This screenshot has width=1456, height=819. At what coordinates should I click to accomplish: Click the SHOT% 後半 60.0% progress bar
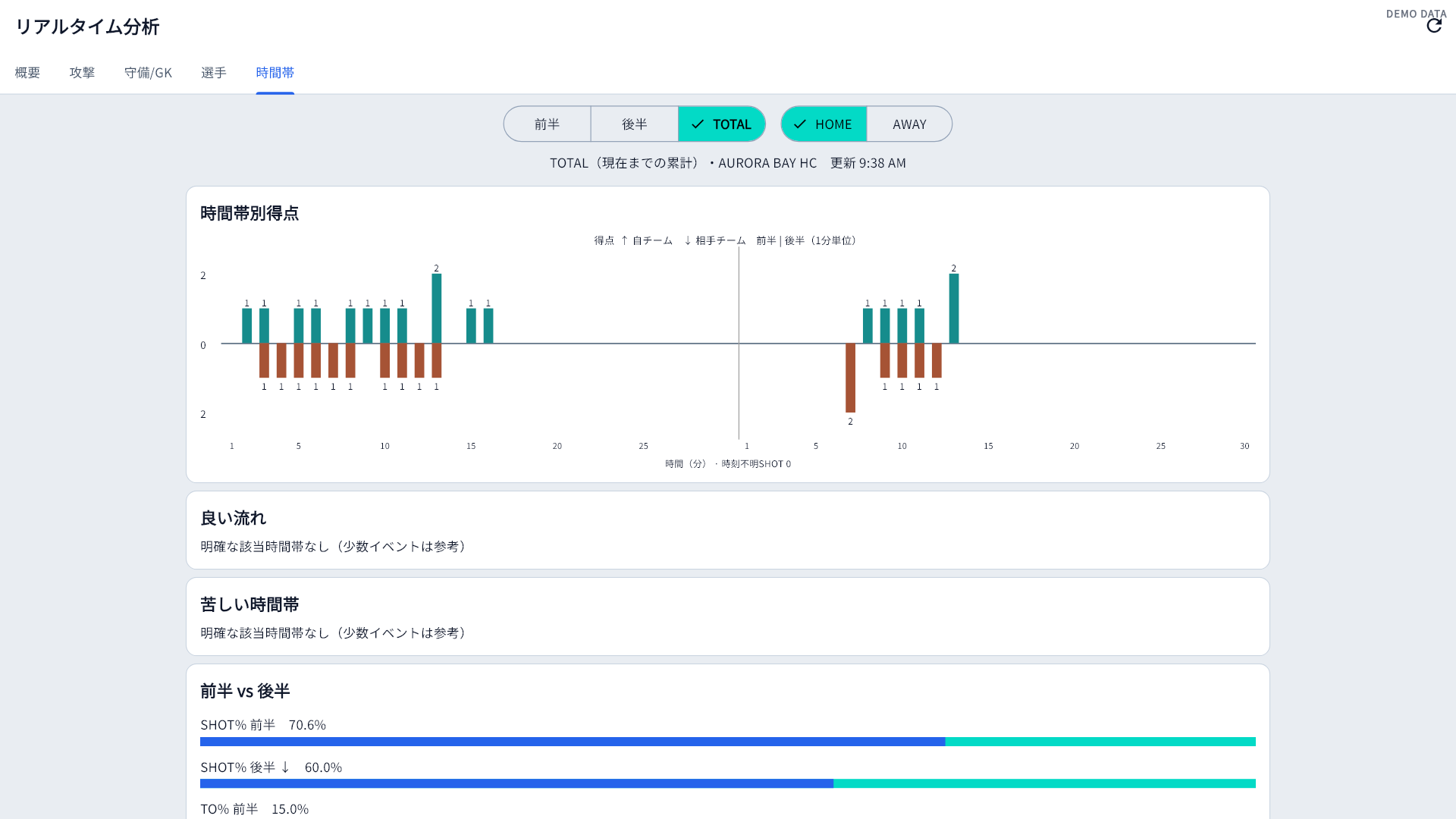(x=728, y=783)
